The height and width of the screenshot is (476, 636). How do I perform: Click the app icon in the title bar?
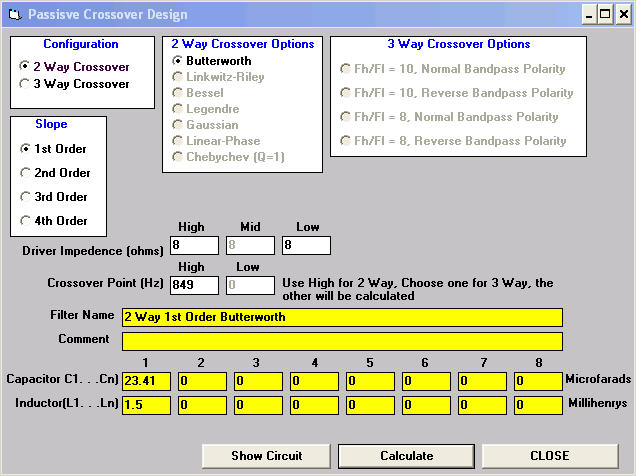[x=15, y=15]
